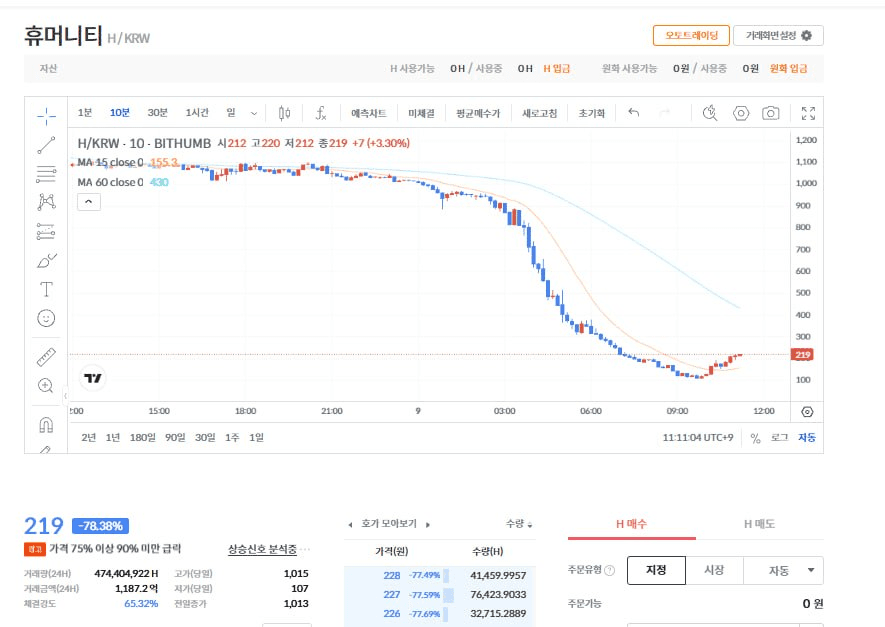Show previous order book grouping with left arrow
The width and height of the screenshot is (885, 627).
click(x=351, y=525)
